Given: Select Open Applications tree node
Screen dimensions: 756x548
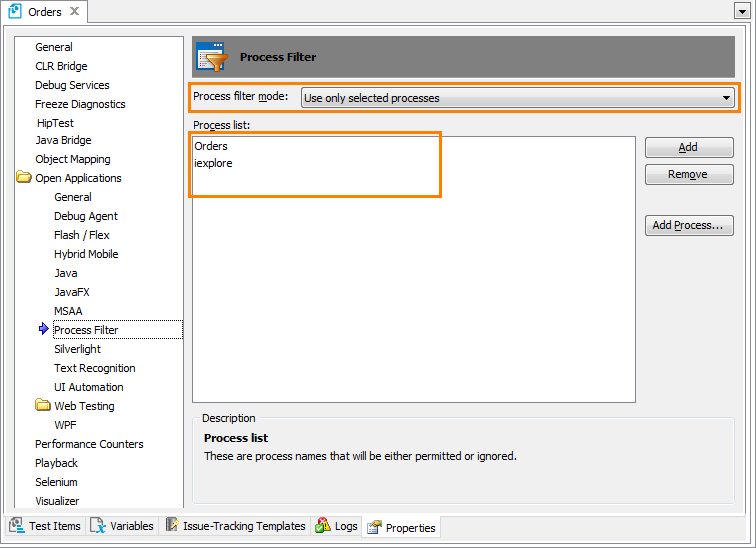Looking at the screenshot, I should [78, 178].
